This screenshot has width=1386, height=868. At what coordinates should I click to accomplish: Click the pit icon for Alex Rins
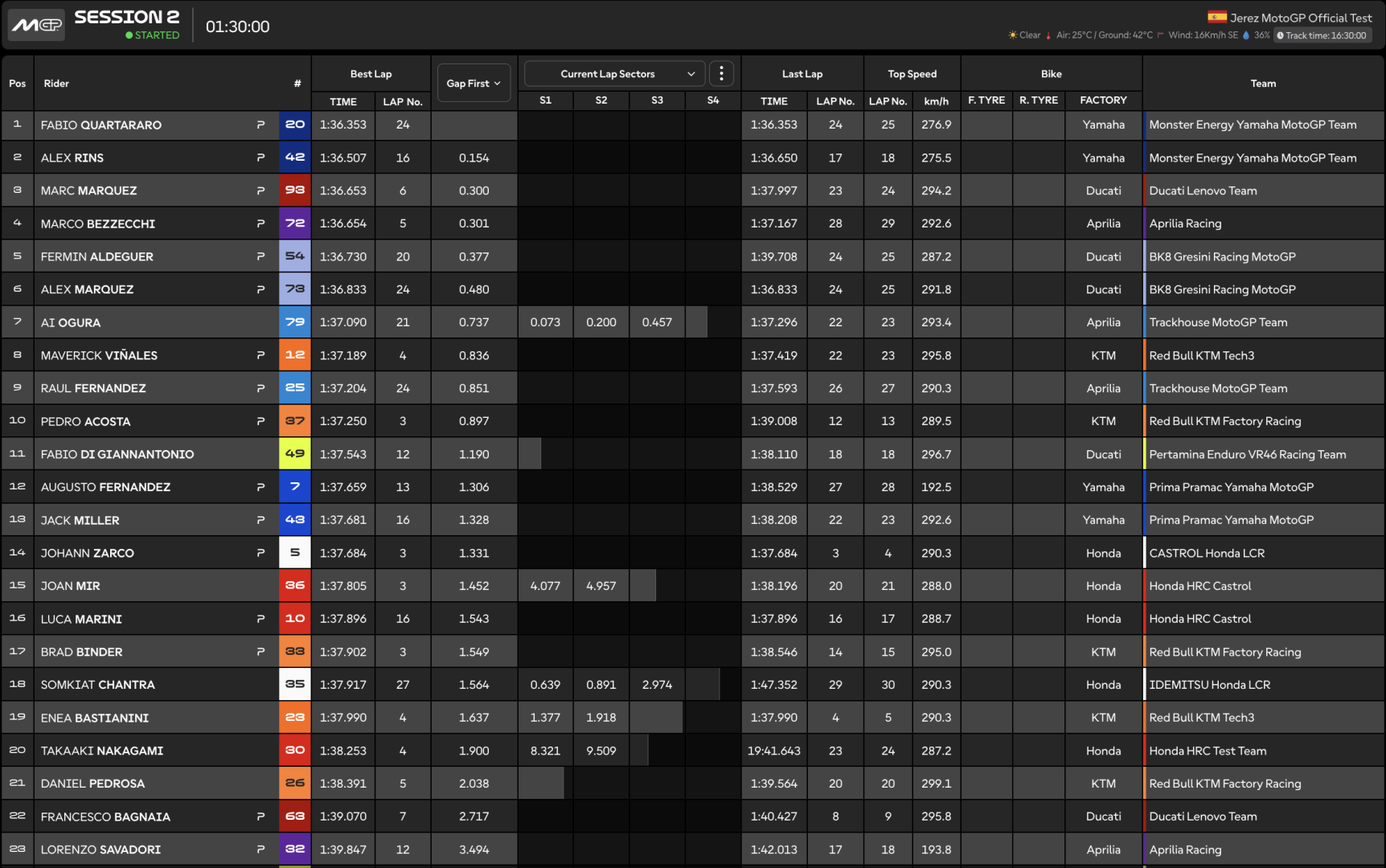coord(260,158)
